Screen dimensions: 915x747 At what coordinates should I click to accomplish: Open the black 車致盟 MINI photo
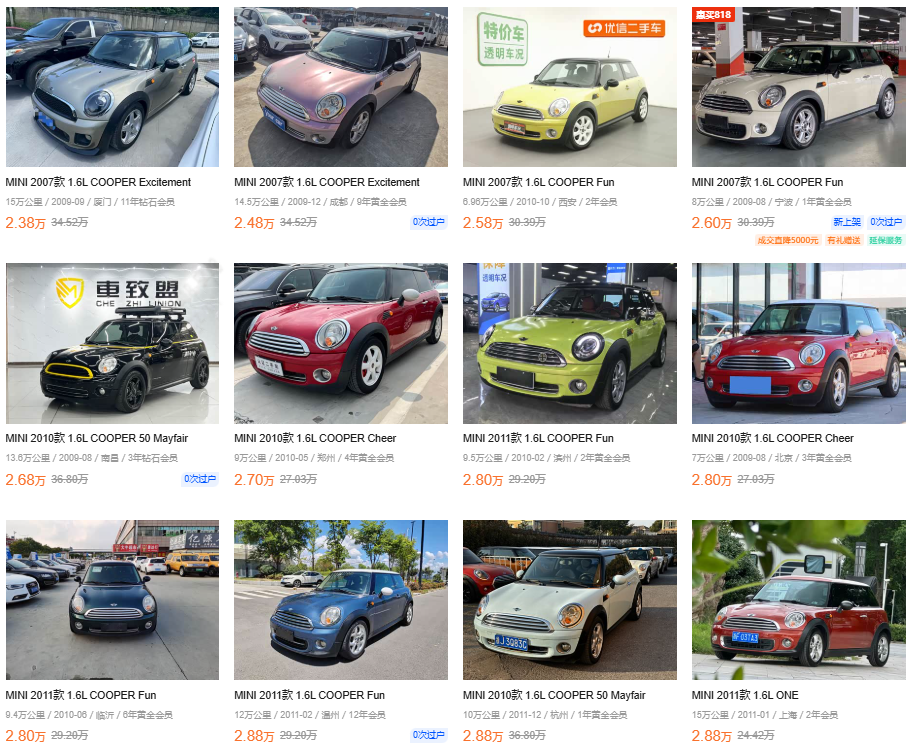click(x=112, y=343)
